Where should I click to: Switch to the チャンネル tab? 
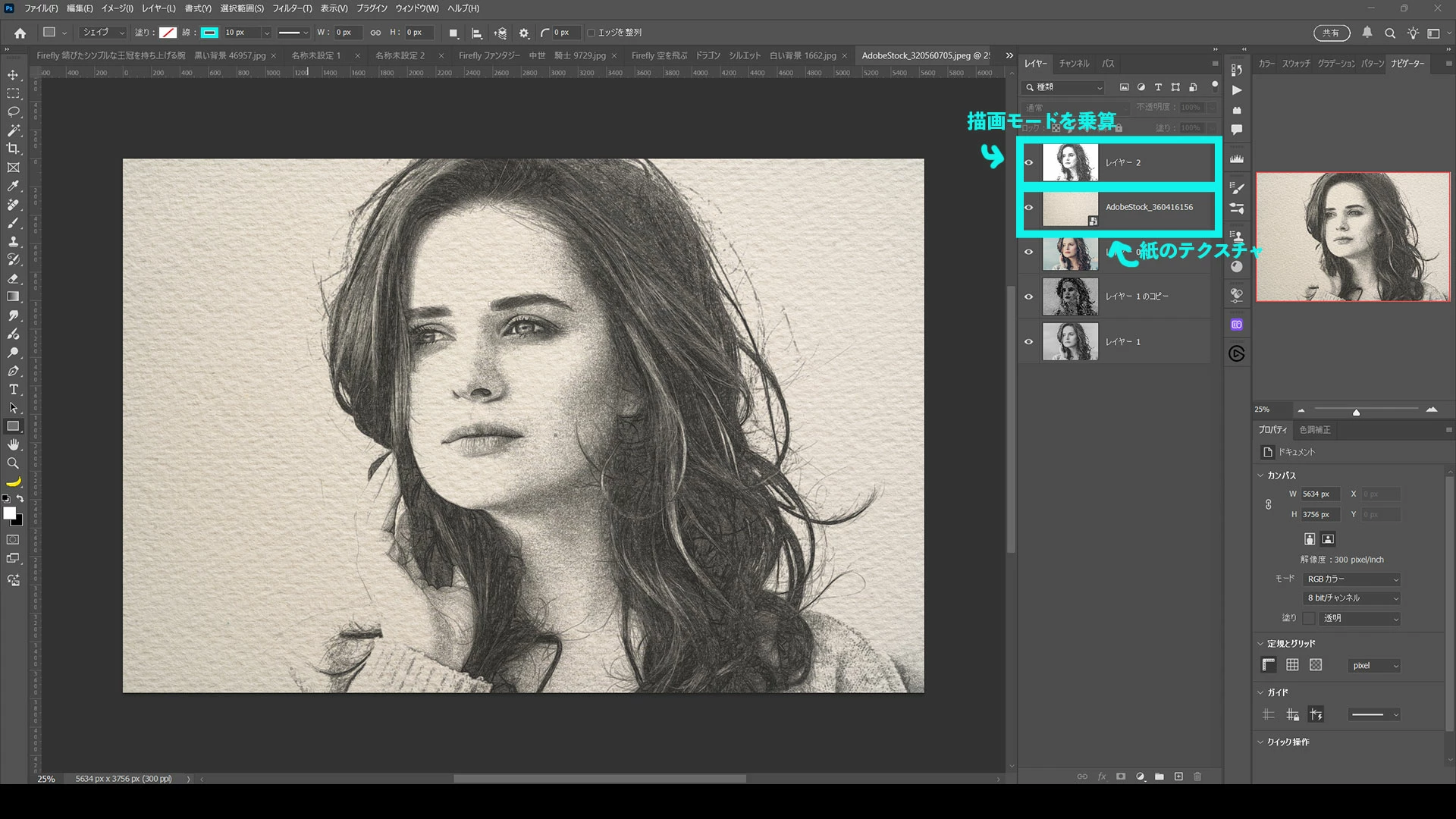[1074, 64]
